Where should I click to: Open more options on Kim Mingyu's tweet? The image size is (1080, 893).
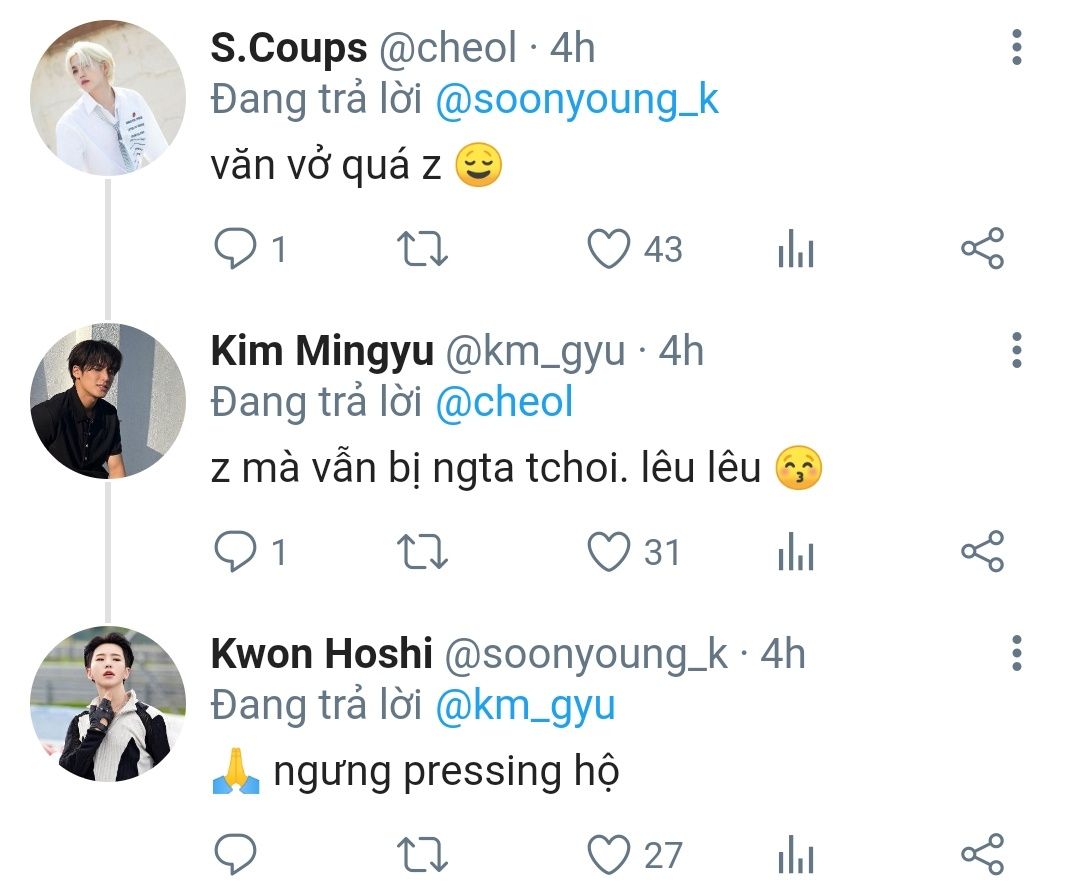pos(1017,350)
